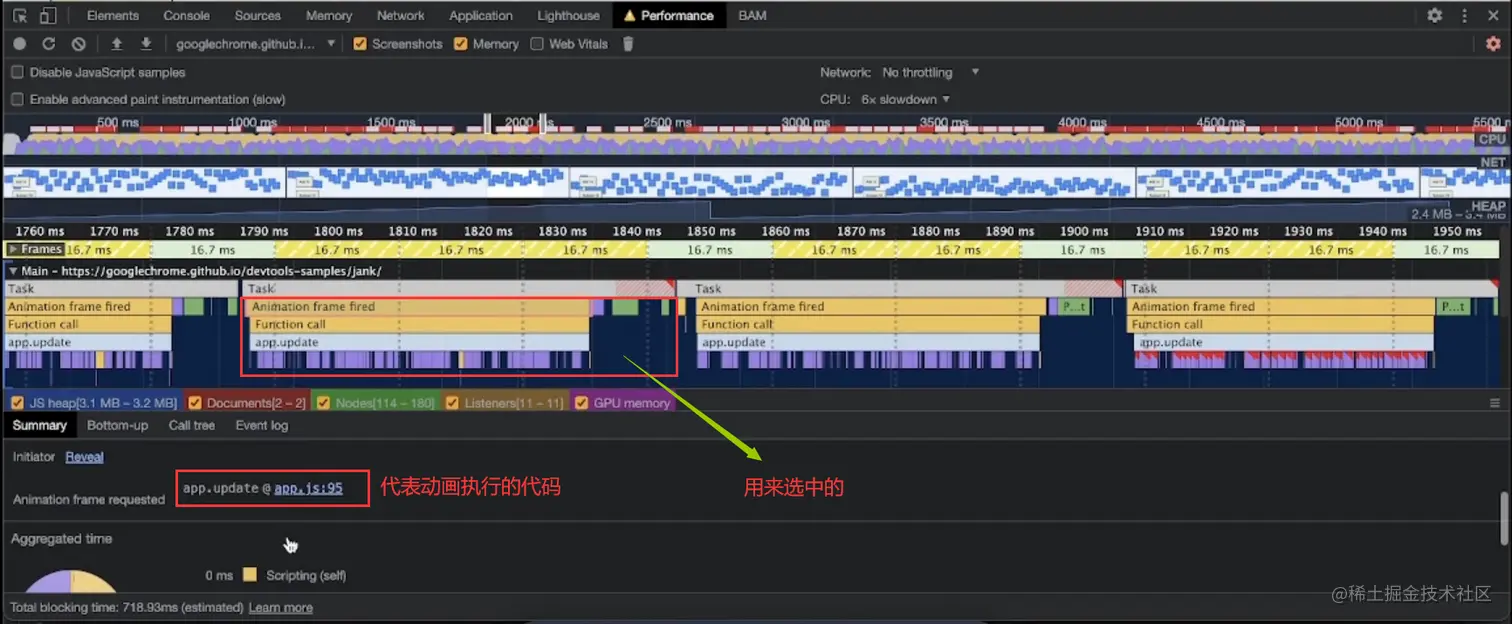Open the googlechrome.github.i... profile selector dropdown
This screenshot has width=1512, height=624.
[x=256, y=44]
